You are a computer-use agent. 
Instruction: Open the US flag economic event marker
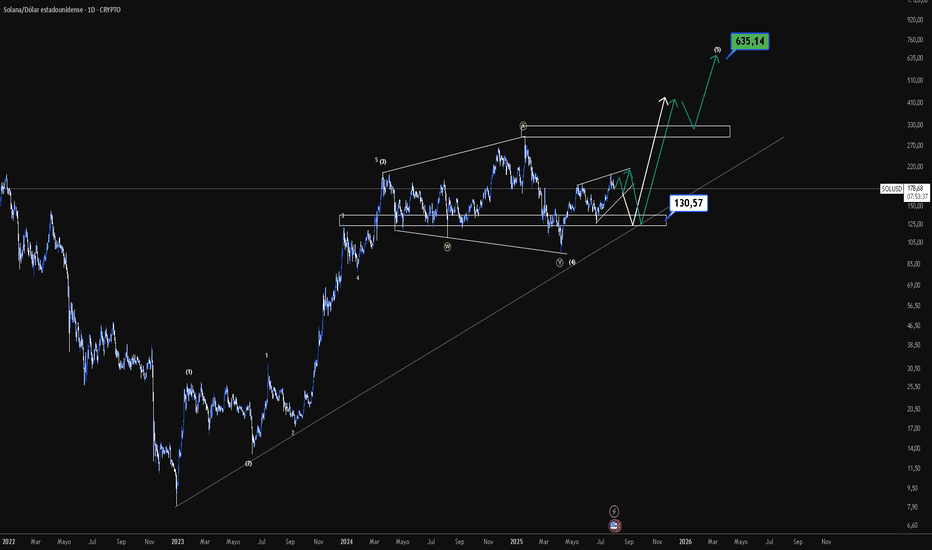tap(615, 526)
